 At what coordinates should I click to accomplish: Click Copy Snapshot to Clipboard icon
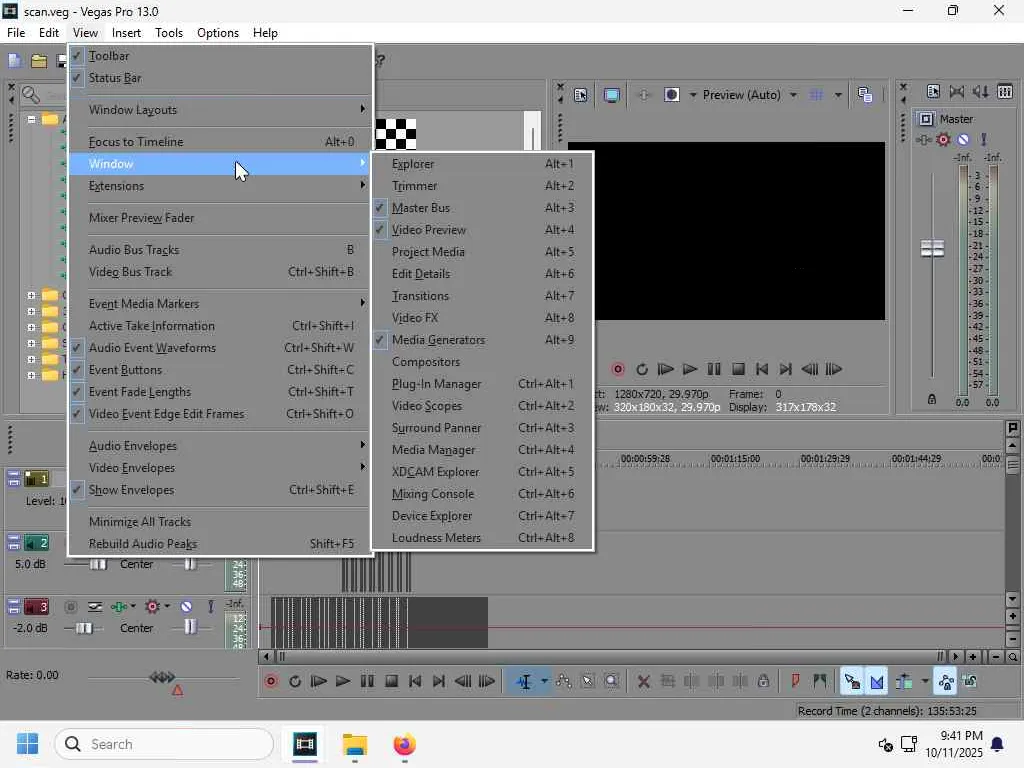click(865, 95)
